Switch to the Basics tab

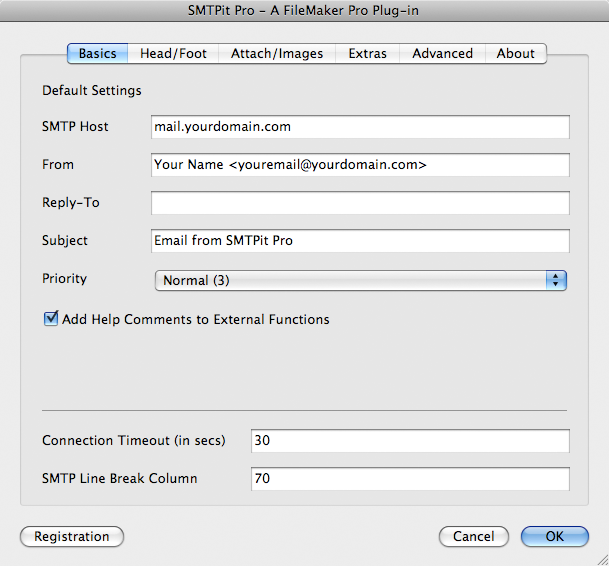coord(97,54)
